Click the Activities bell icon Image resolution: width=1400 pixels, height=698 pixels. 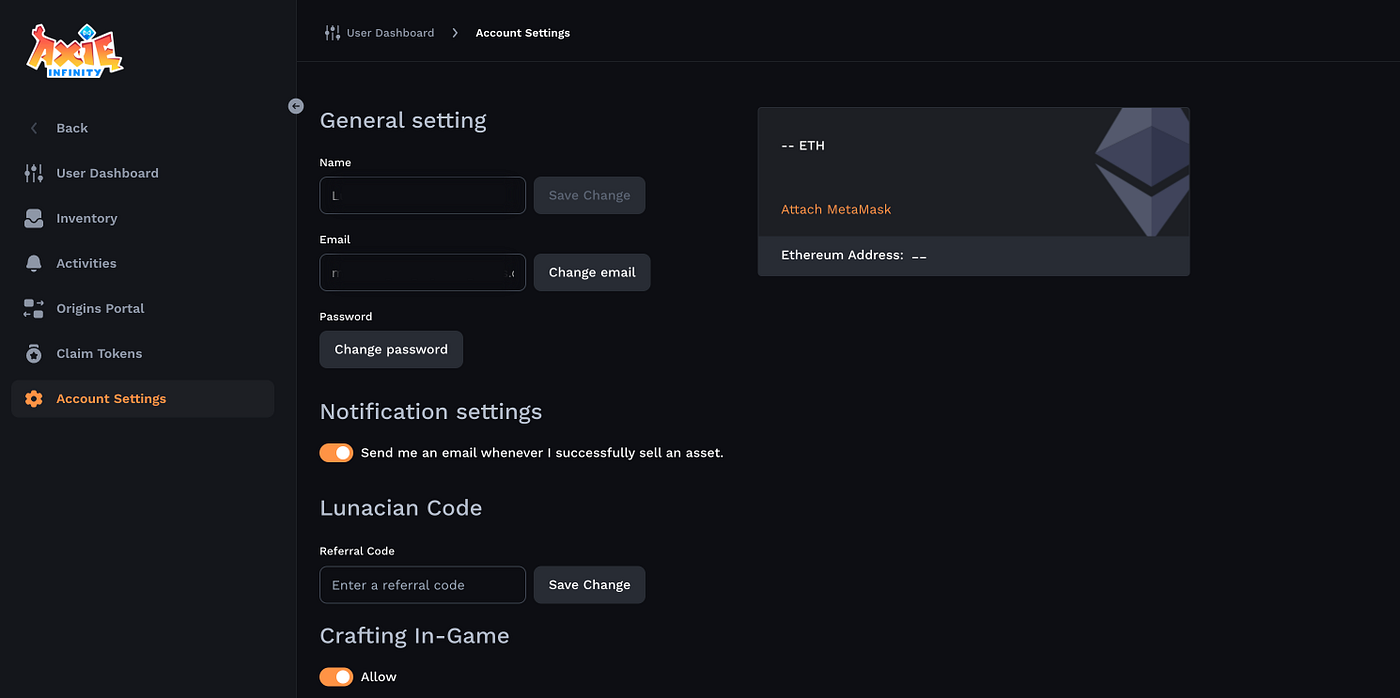pyautogui.click(x=32, y=262)
